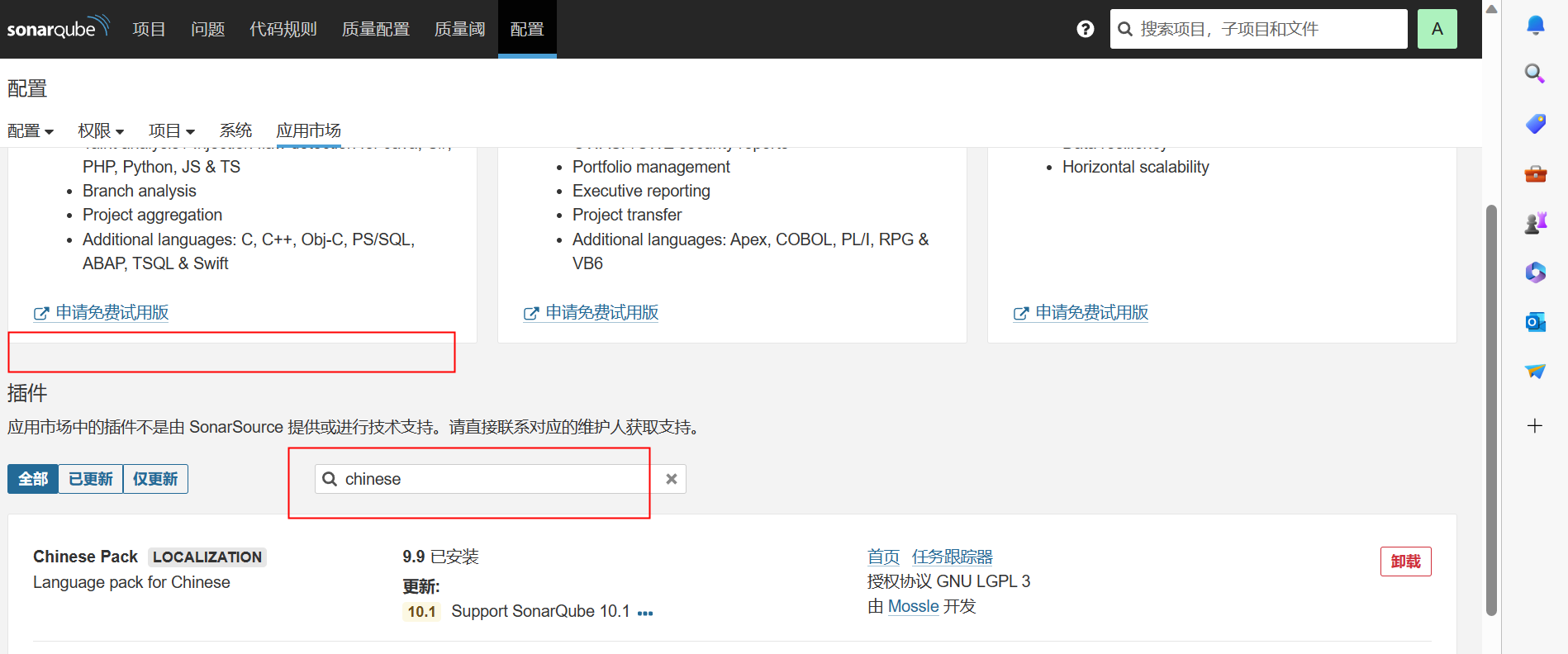Expand Chinese Pack update details ellipsis

(645, 613)
